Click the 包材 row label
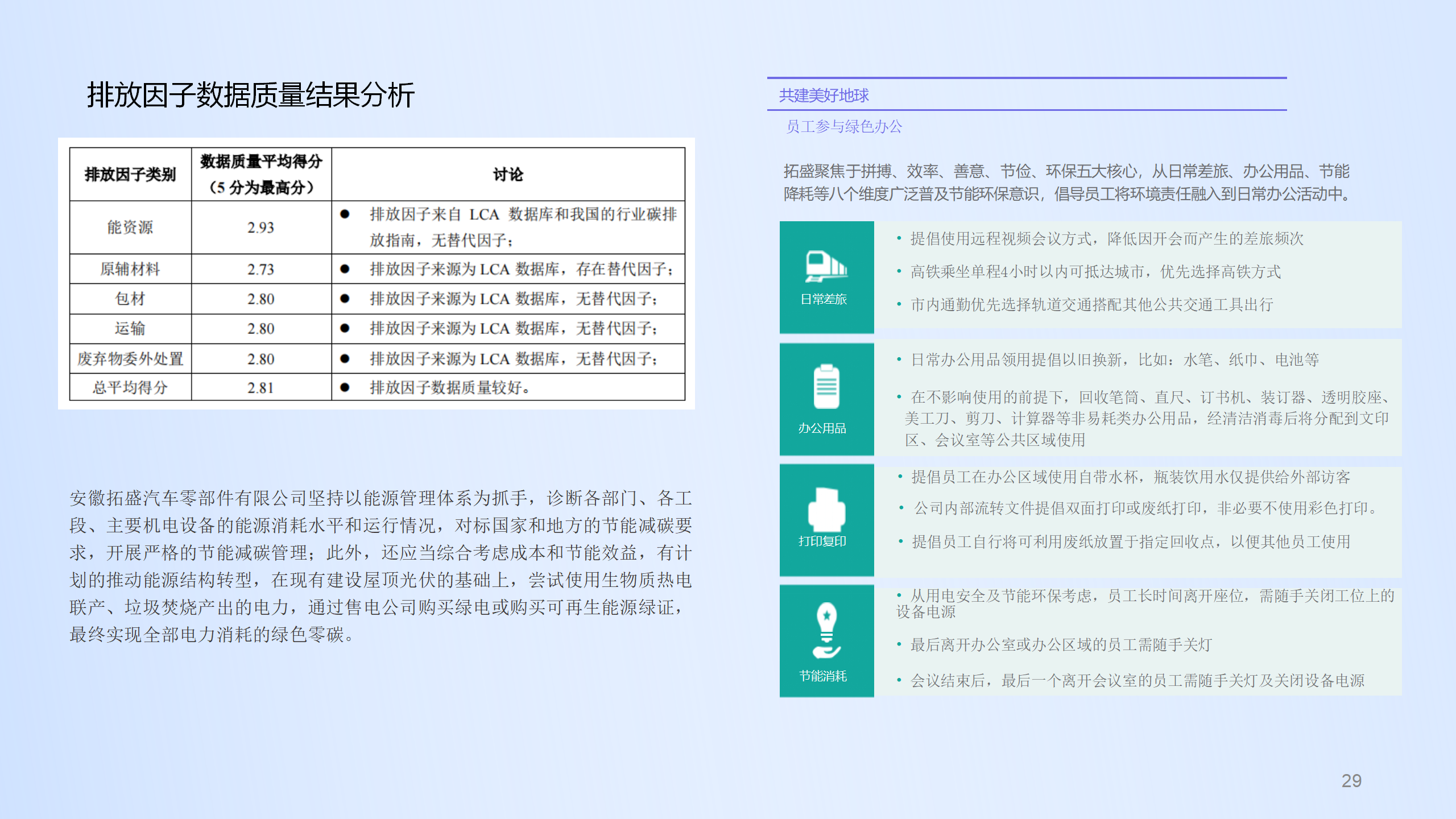Image resolution: width=1456 pixels, height=819 pixels. point(130,299)
